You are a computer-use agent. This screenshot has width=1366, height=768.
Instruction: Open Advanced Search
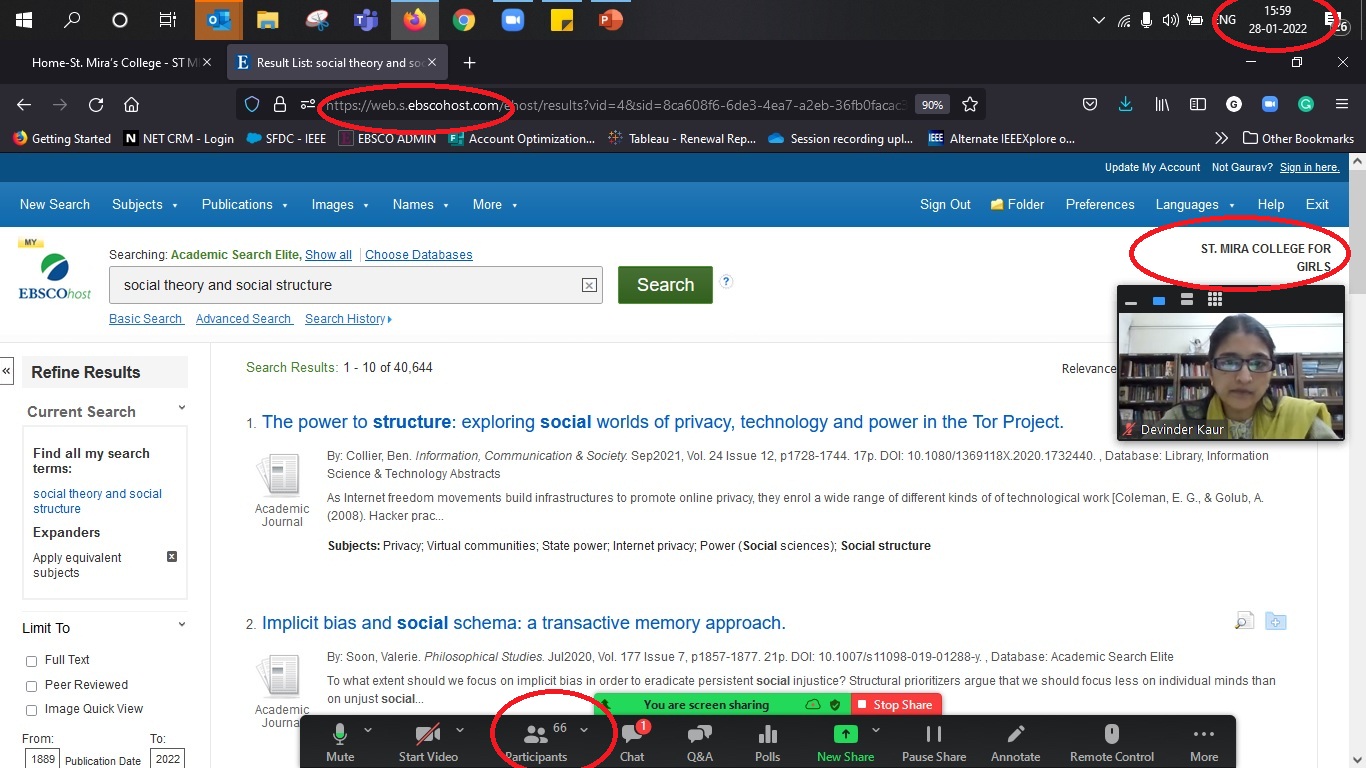(x=243, y=318)
